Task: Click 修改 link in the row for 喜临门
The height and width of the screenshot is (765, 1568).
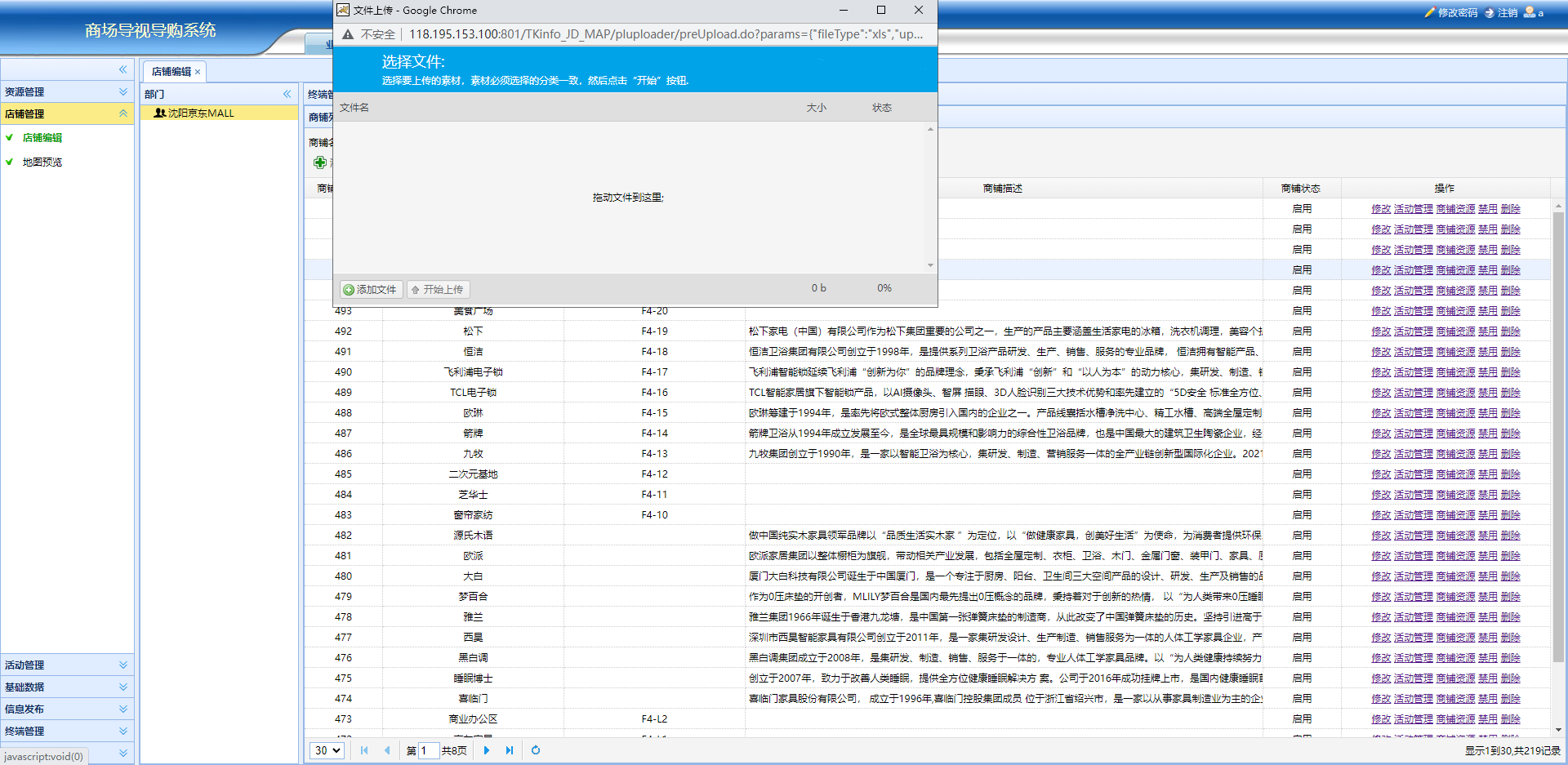Action: point(1381,699)
